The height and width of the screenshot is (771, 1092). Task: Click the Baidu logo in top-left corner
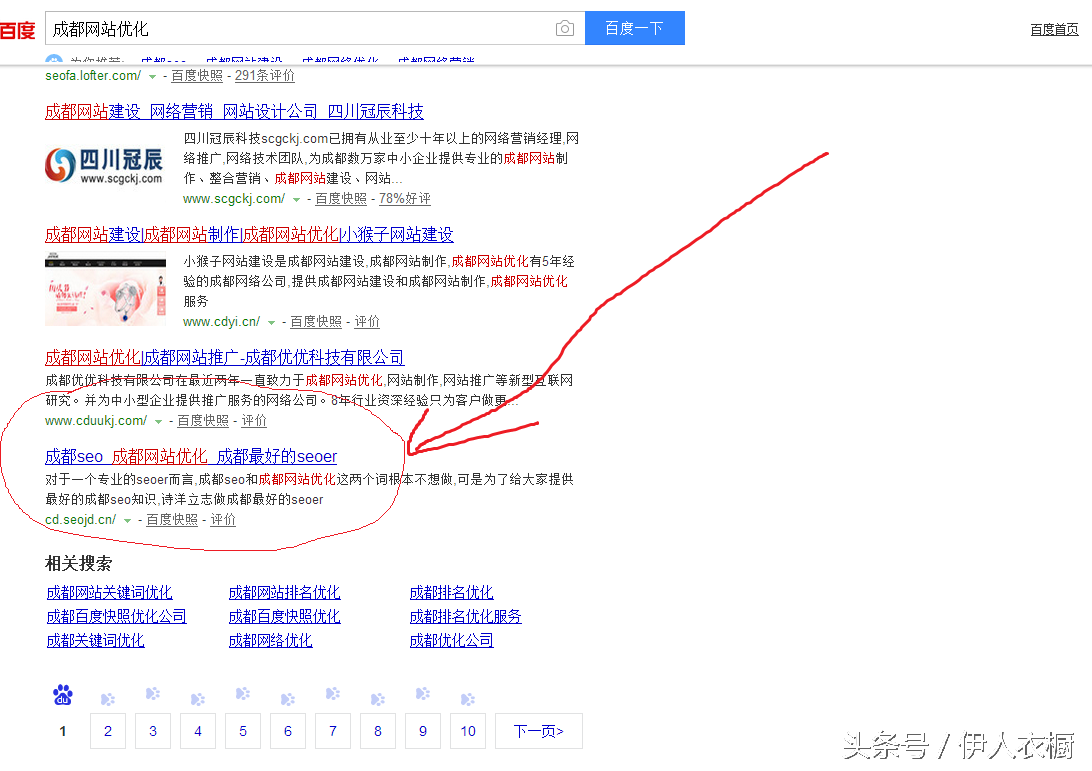click(x=16, y=28)
